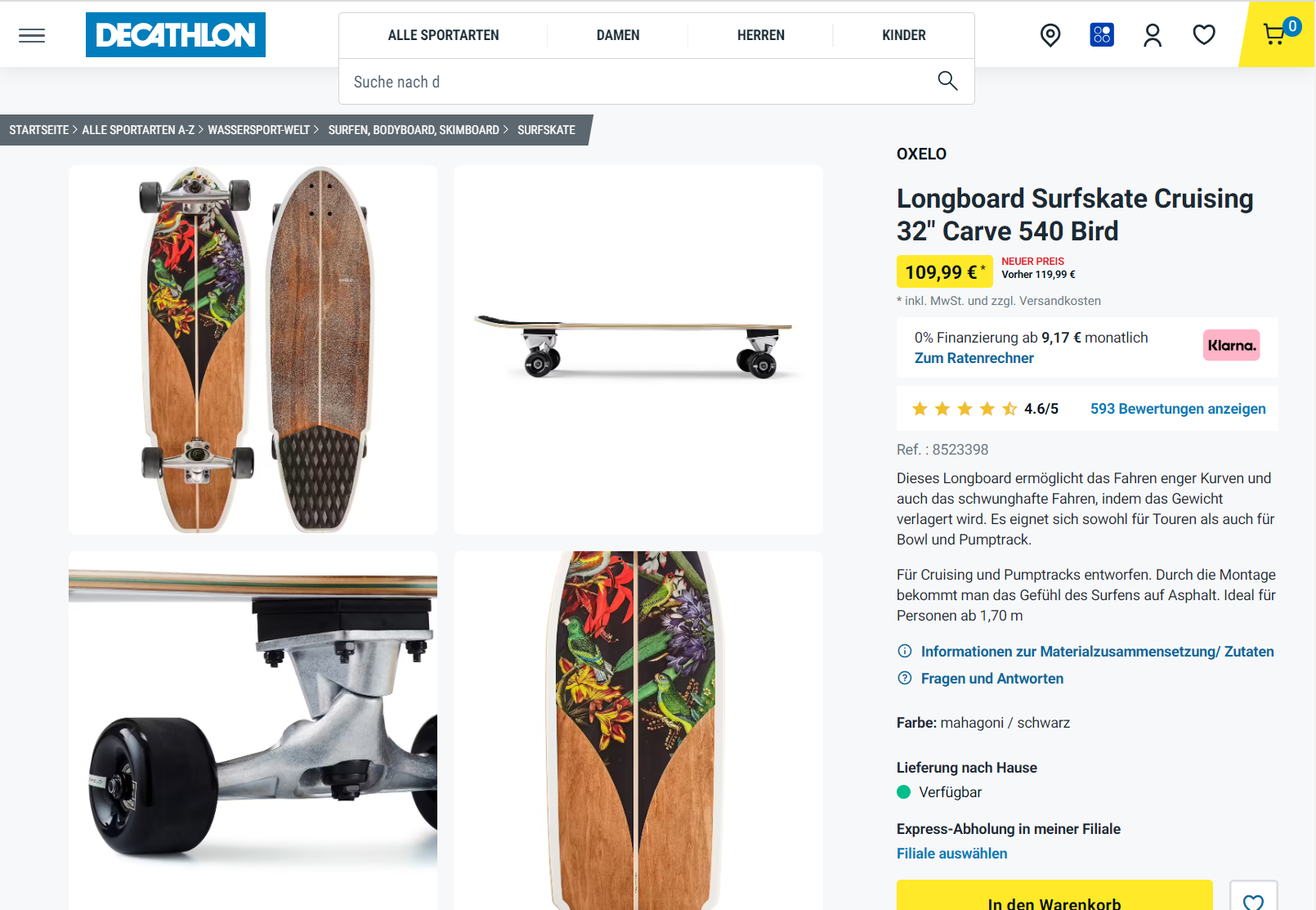Show the 593 Bewertungen reviews
The image size is (1316, 910).
[x=1177, y=409]
